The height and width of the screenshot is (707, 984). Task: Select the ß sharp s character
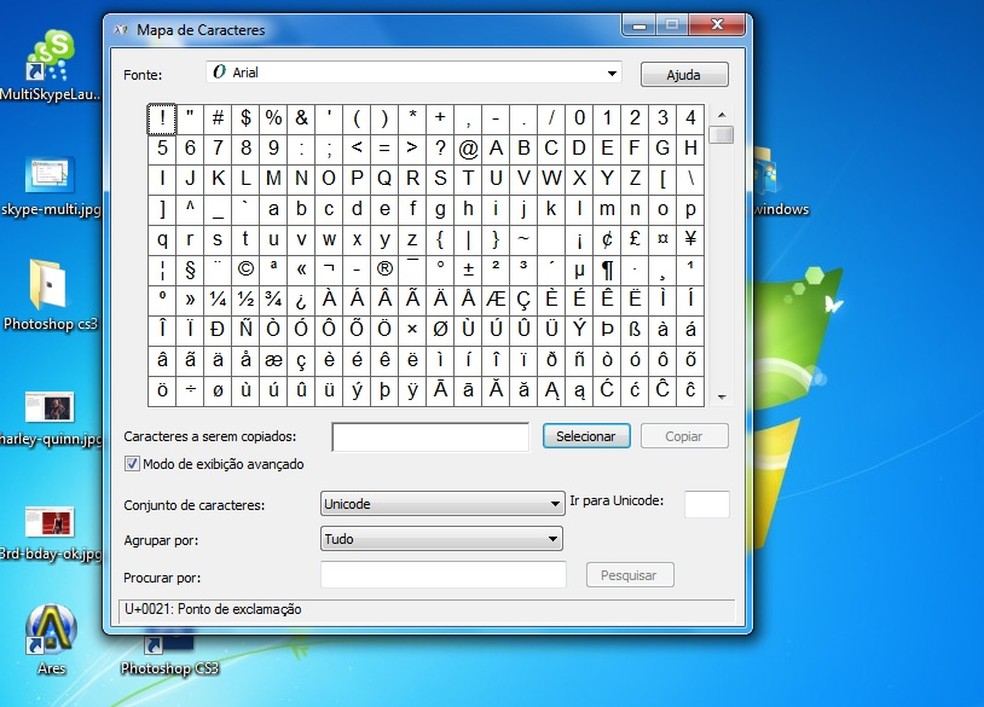point(634,330)
